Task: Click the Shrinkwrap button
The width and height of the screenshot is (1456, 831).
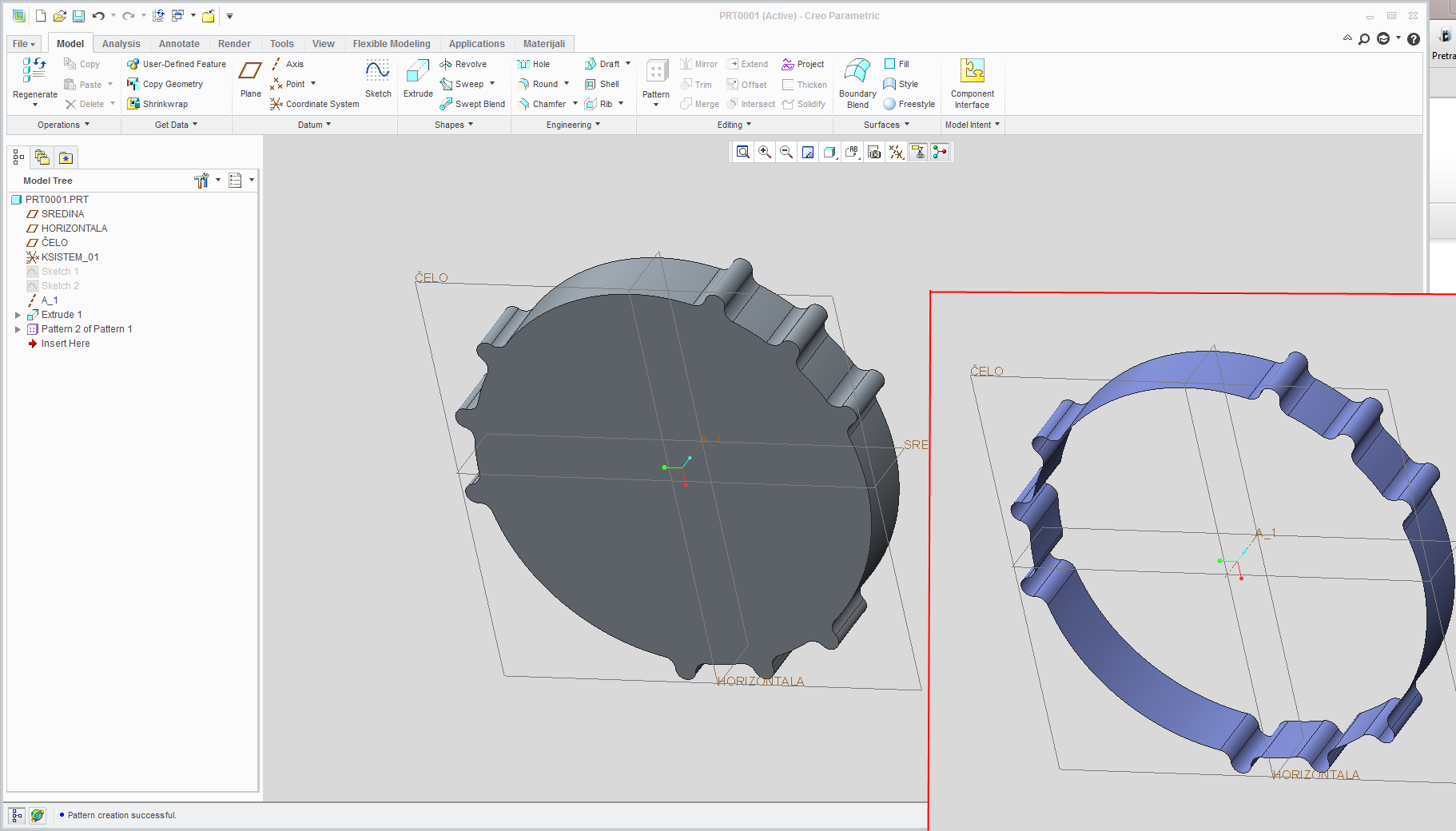Action: point(157,104)
